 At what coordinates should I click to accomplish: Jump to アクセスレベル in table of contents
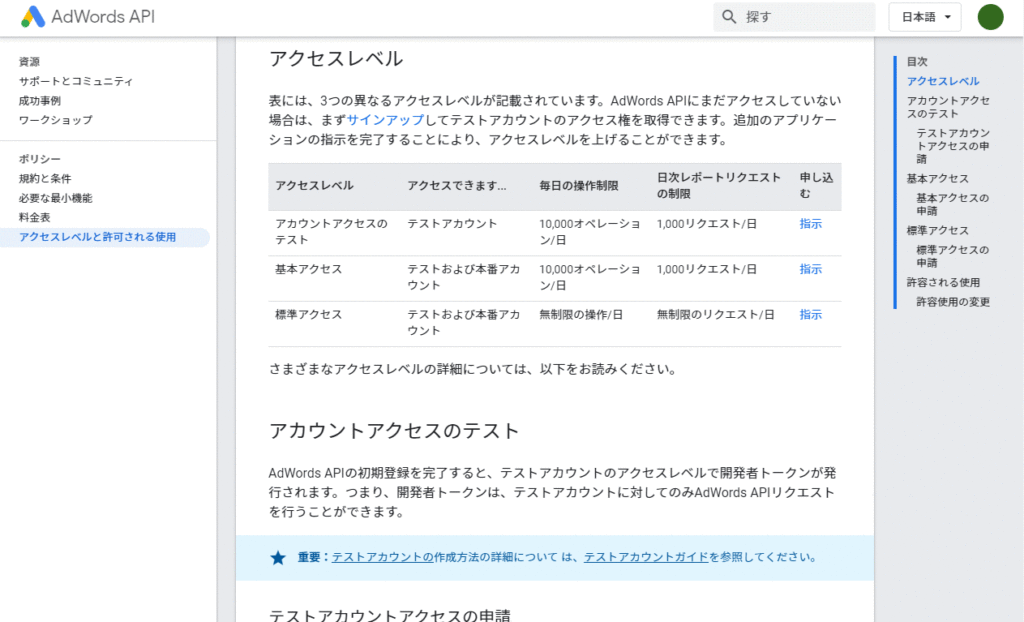coord(943,81)
